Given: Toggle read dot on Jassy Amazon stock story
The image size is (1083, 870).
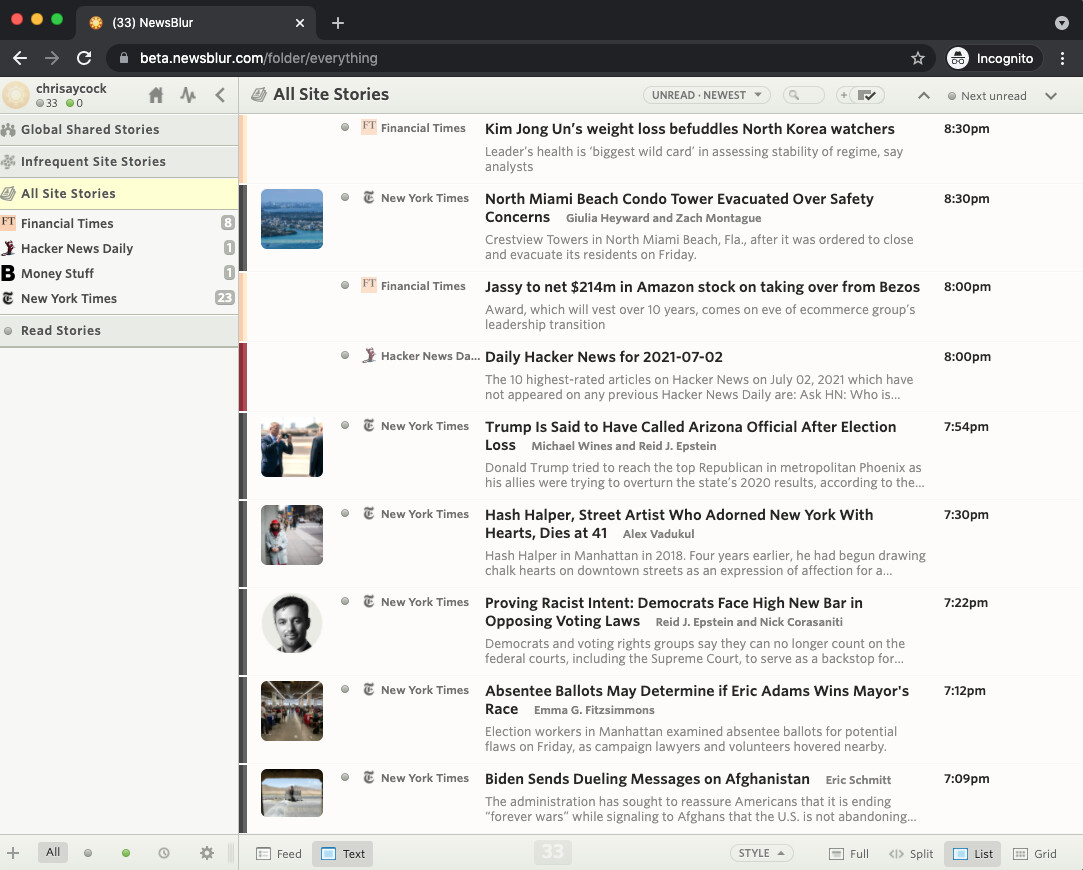Looking at the screenshot, I should [345, 285].
